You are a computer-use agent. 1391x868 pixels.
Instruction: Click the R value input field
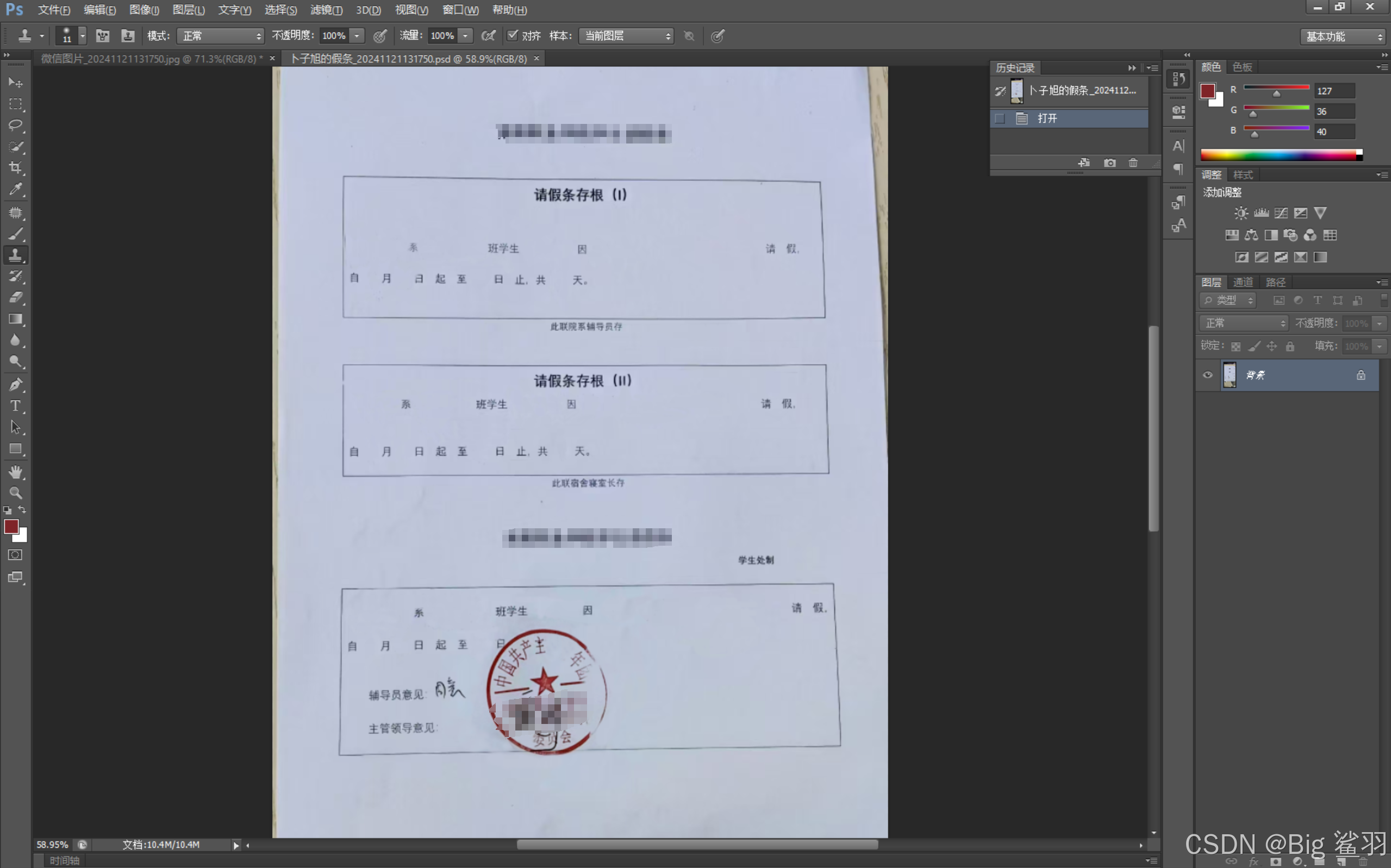[x=1334, y=91]
